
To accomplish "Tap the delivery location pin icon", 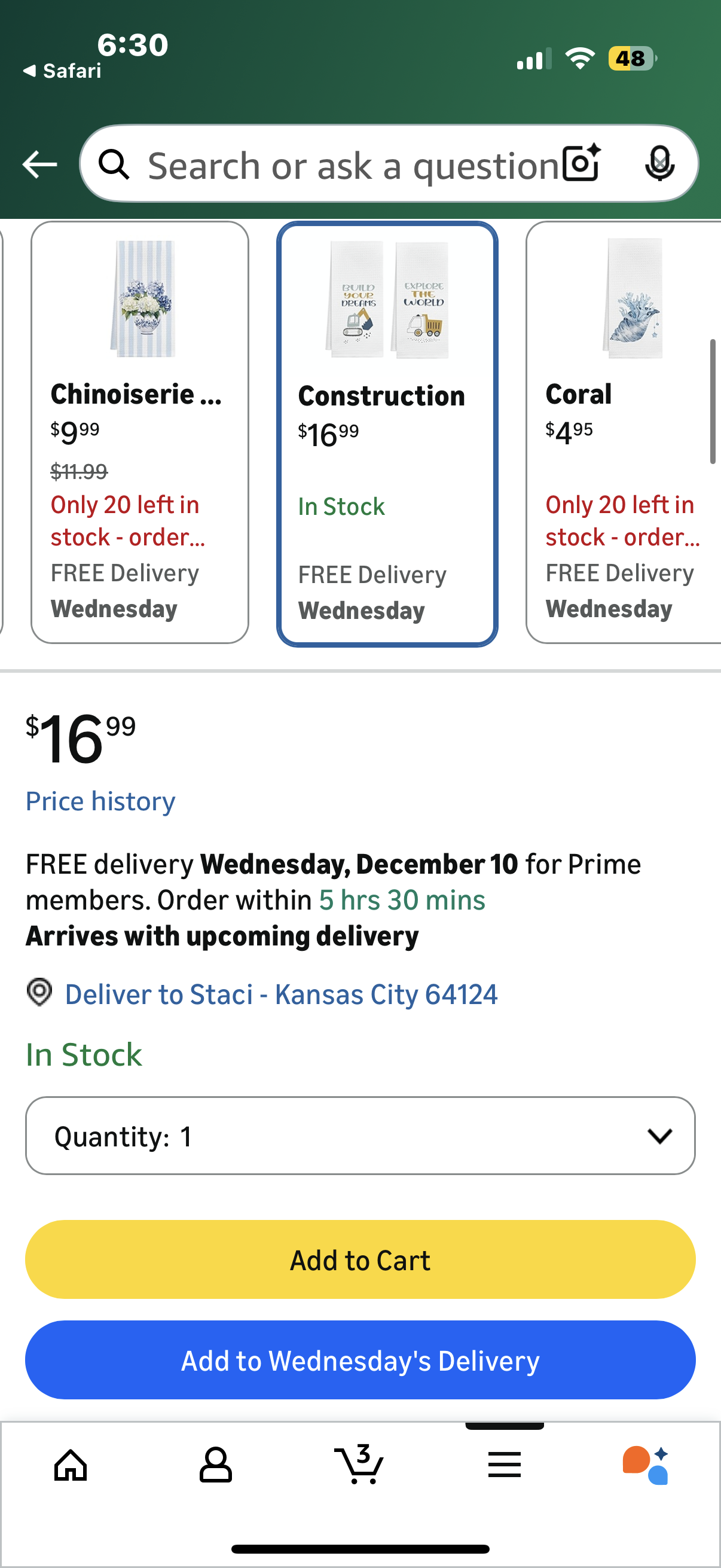I will 39,993.
